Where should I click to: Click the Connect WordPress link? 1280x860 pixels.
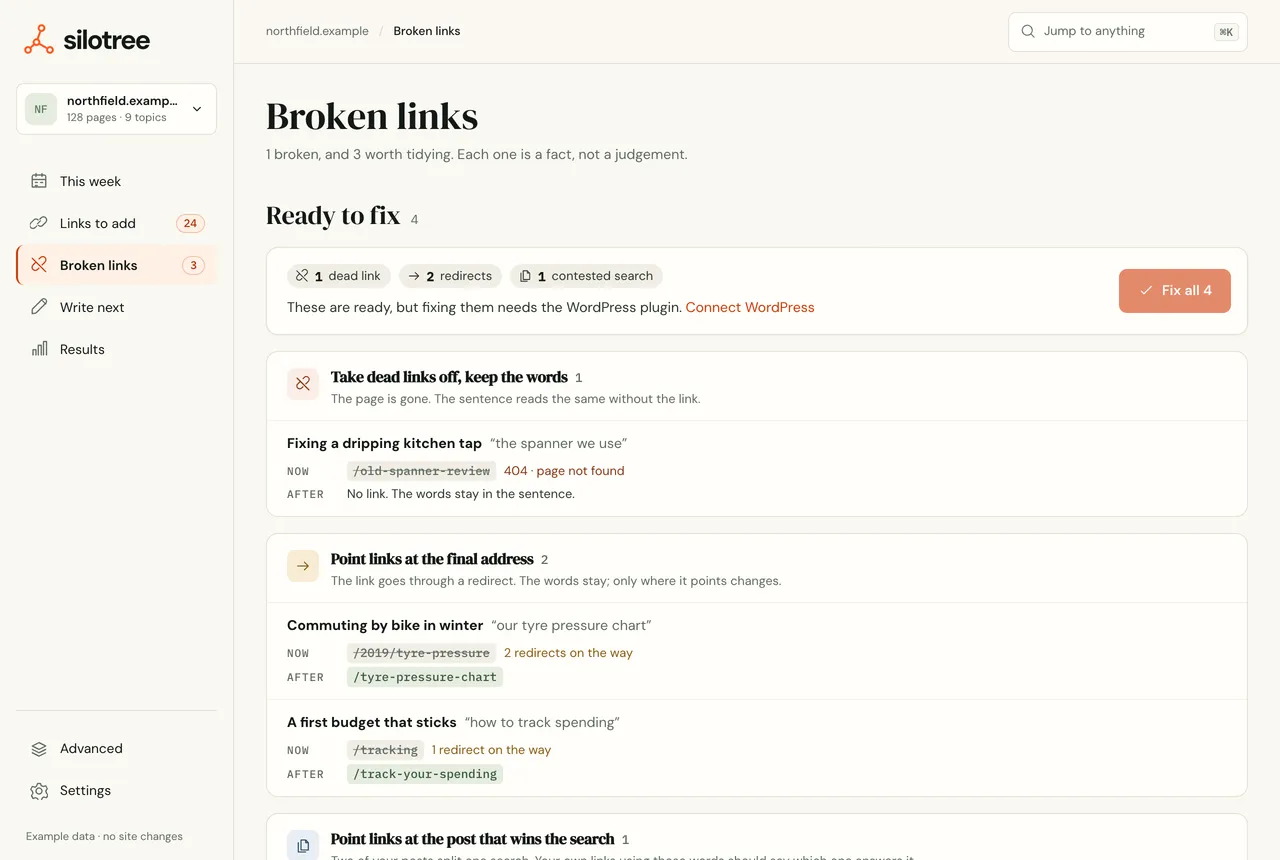[750, 307]
